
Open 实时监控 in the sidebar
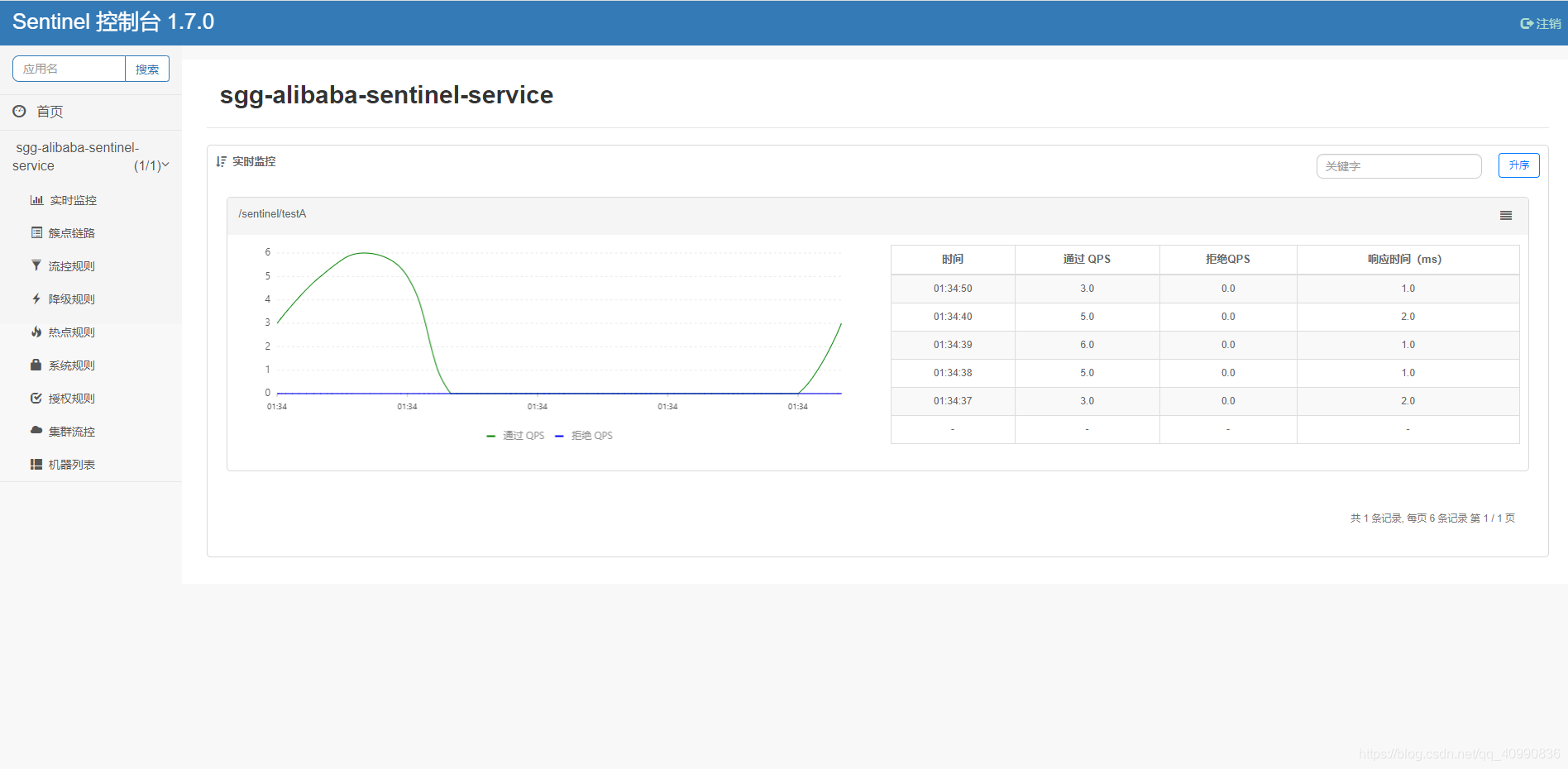coord(74,200)
